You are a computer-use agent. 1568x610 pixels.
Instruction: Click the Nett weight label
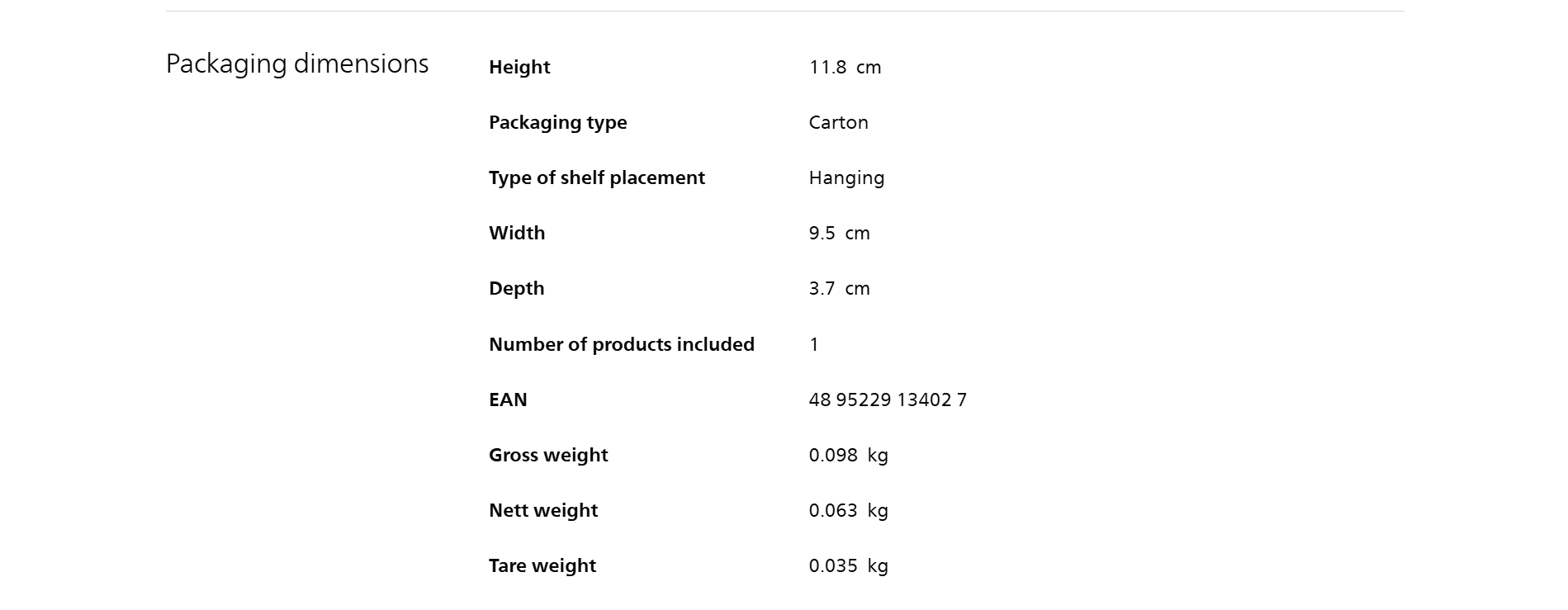543,510
